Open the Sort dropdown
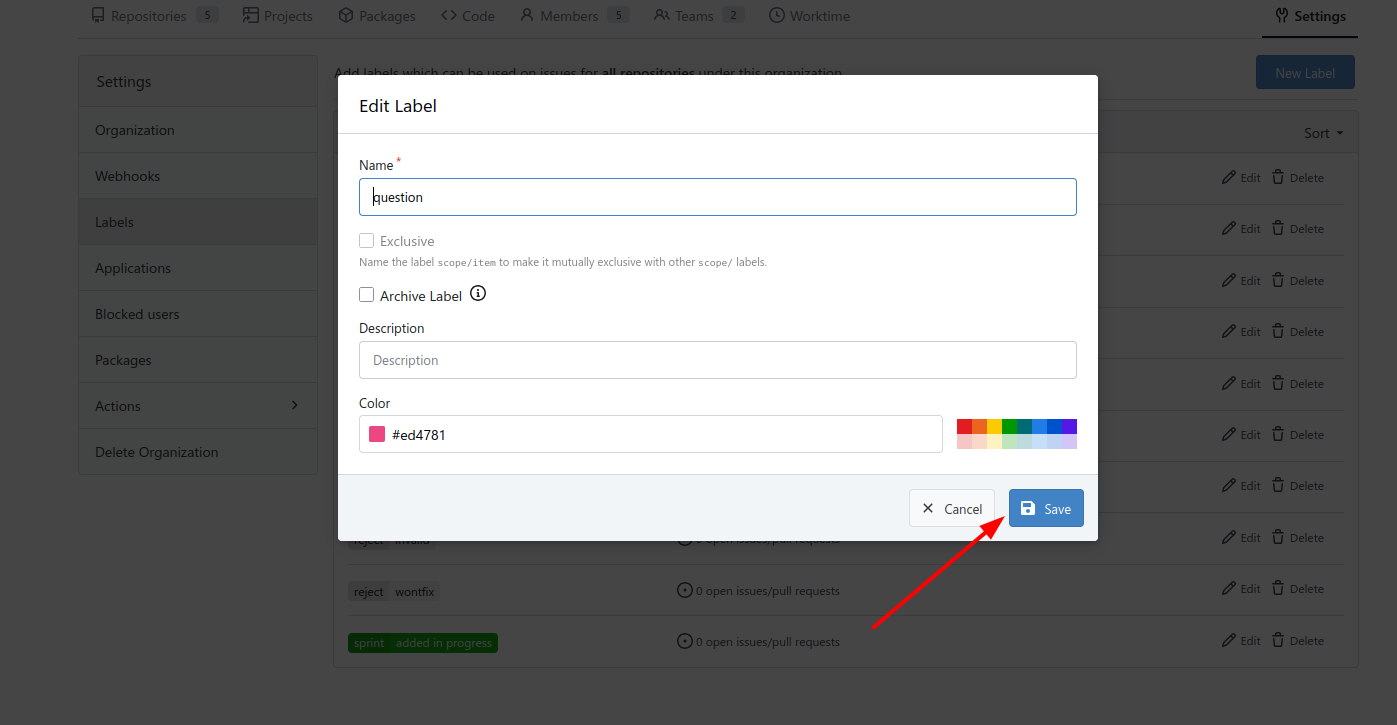Image resolution: width=1397 pixels, height=725 pixels. (1323, 133)
